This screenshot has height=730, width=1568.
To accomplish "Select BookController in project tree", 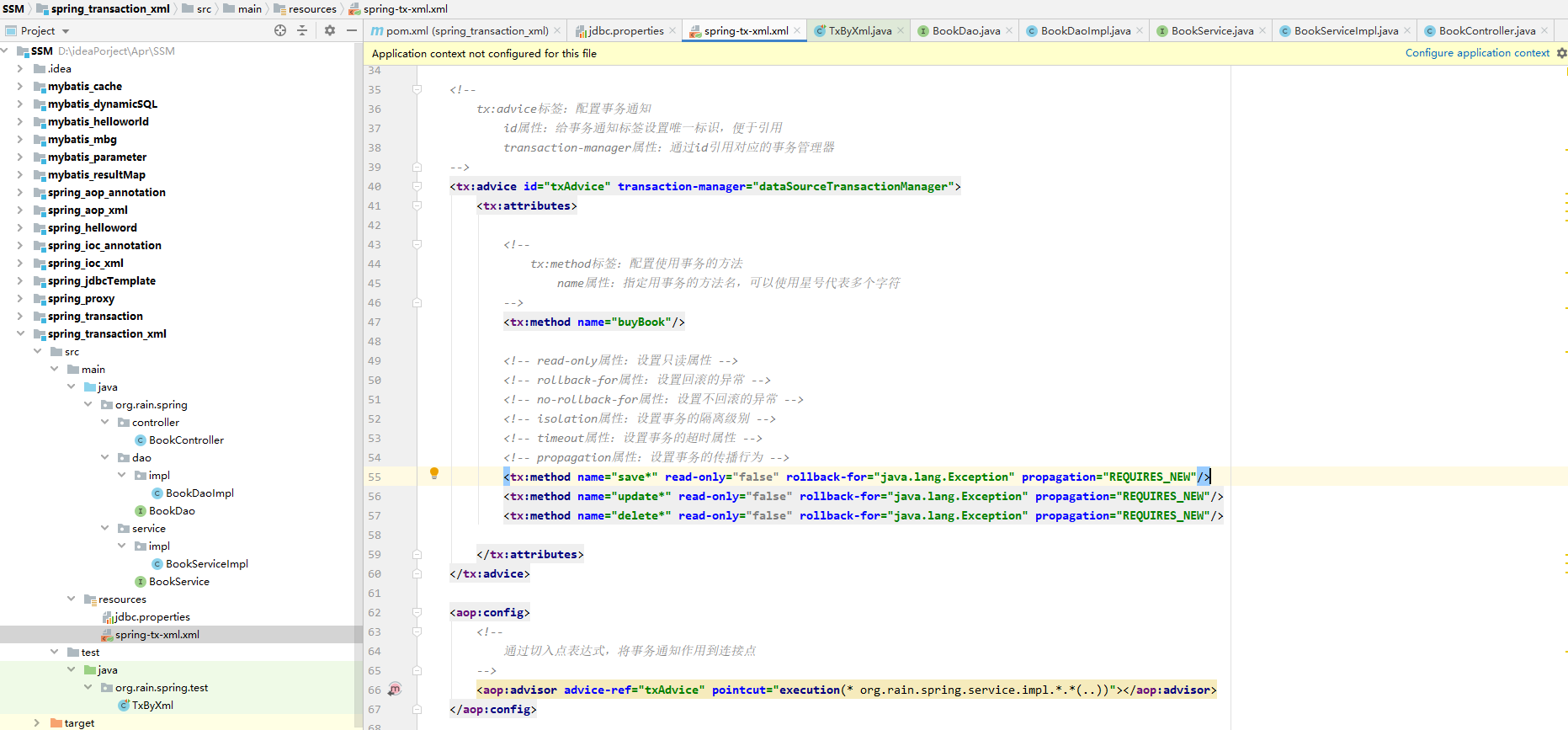I will pyautogui.click(x=186, y=440).
